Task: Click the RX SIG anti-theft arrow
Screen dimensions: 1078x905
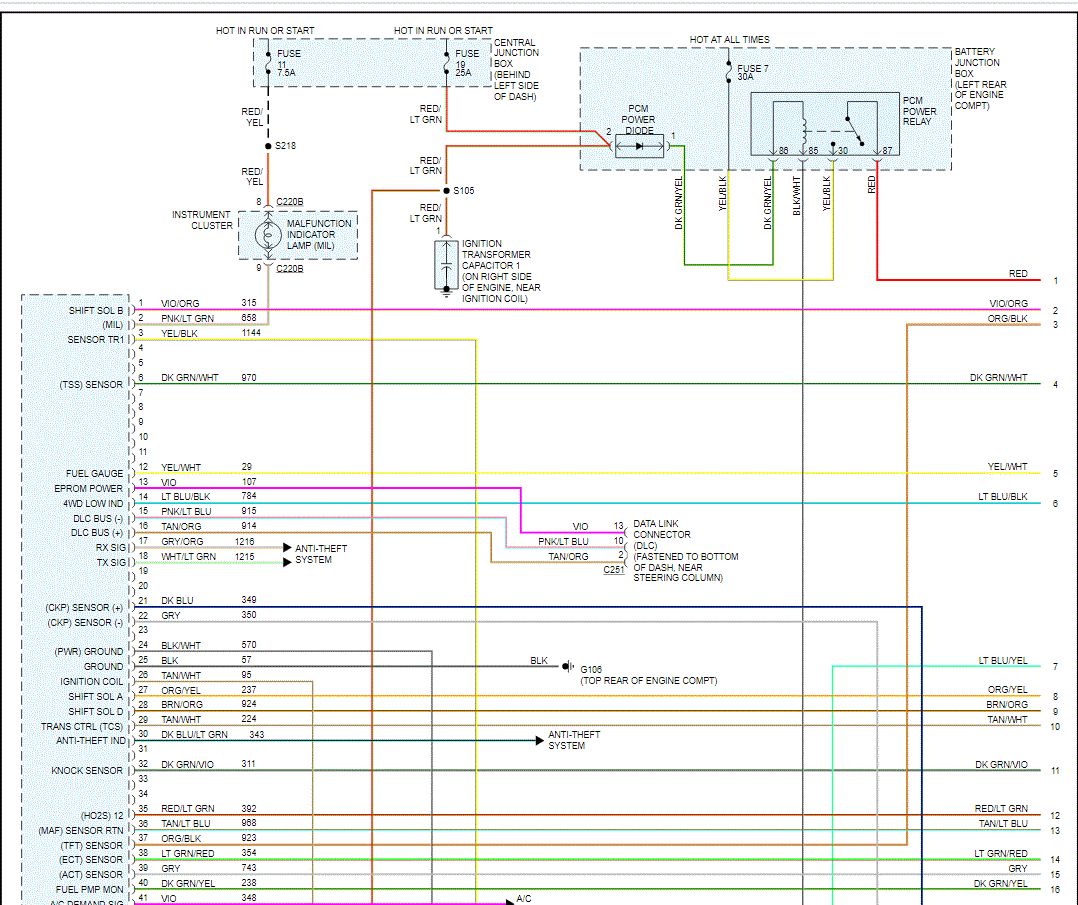Action: (x=288, y=548)
